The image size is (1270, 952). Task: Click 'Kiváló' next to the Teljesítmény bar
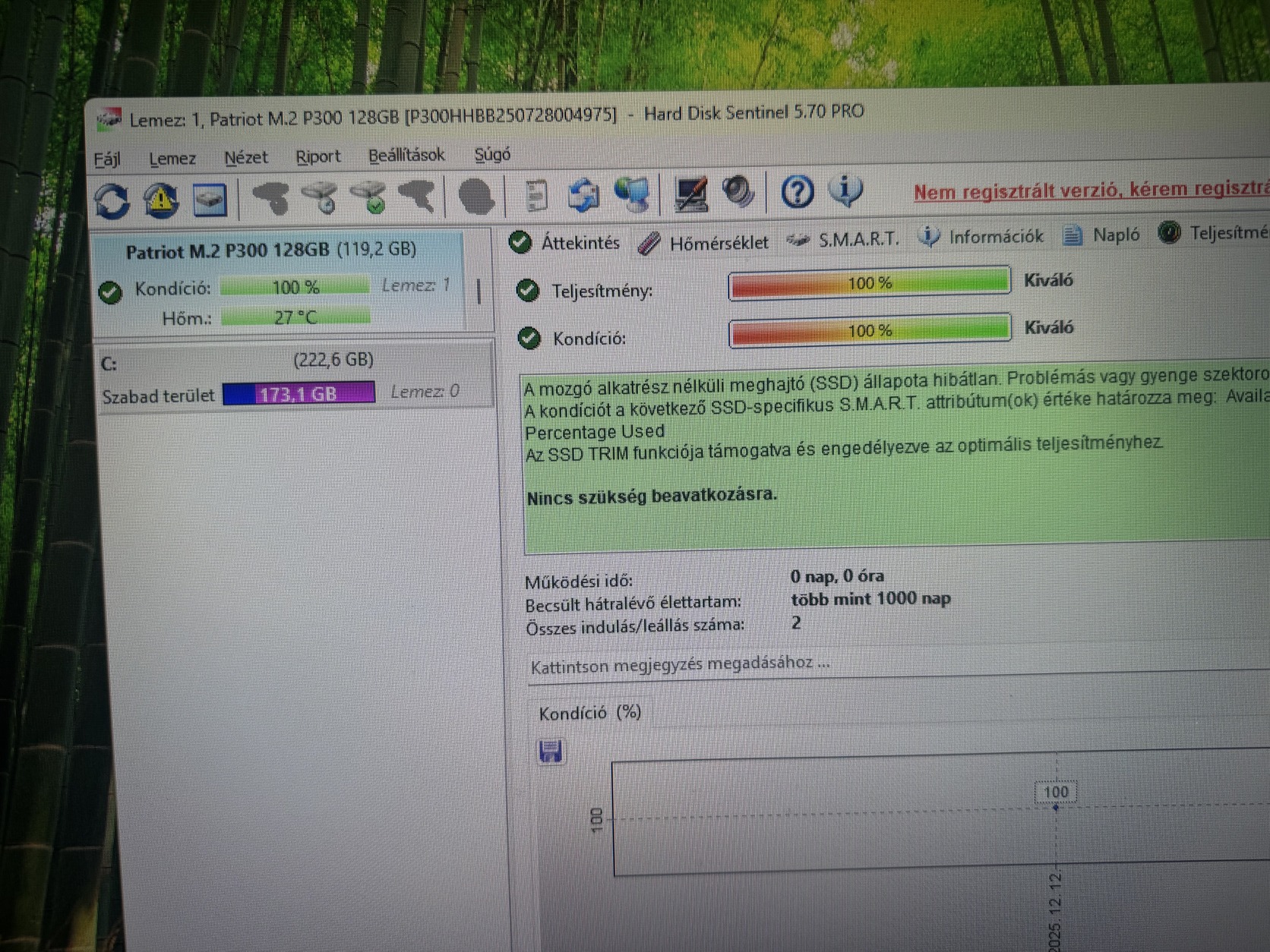click(x=1048, y=280)
